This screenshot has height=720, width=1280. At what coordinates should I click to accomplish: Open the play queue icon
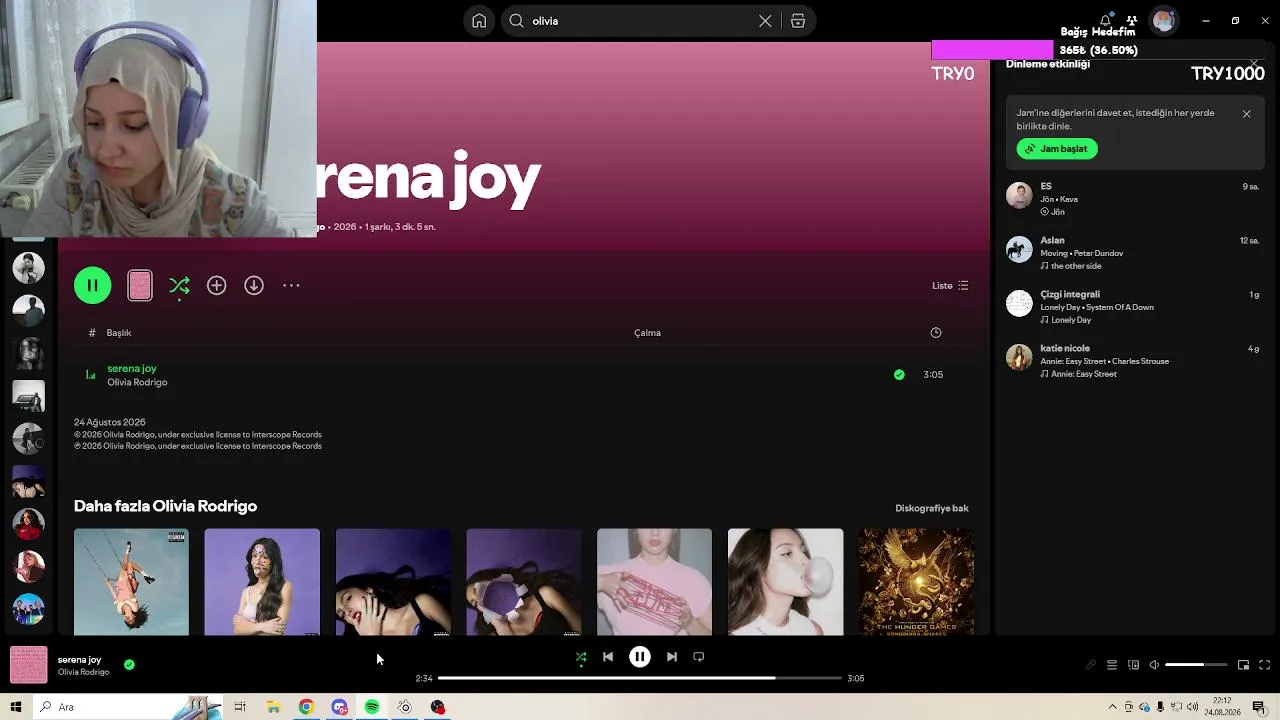coord(1112,665)
